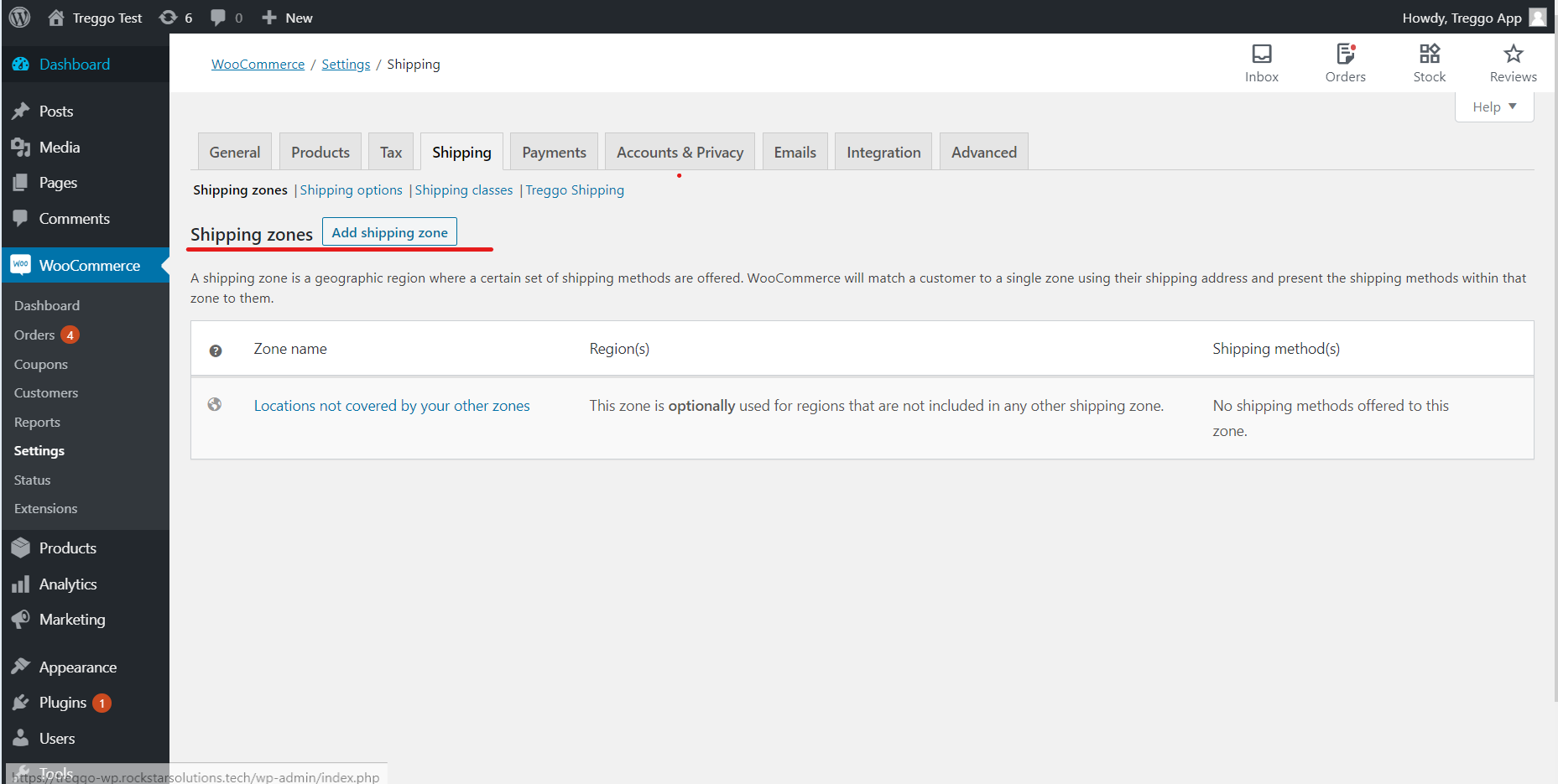Open the 6 pending updates icon
The height and width of the screenshot is (784, 1558).
pos(175,18)
